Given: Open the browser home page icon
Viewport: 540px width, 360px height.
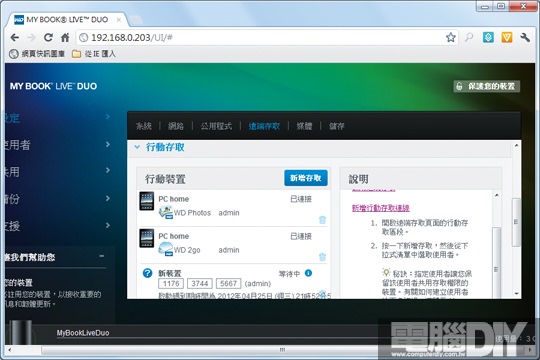Looking at the screenshot, I should [65, 37].
